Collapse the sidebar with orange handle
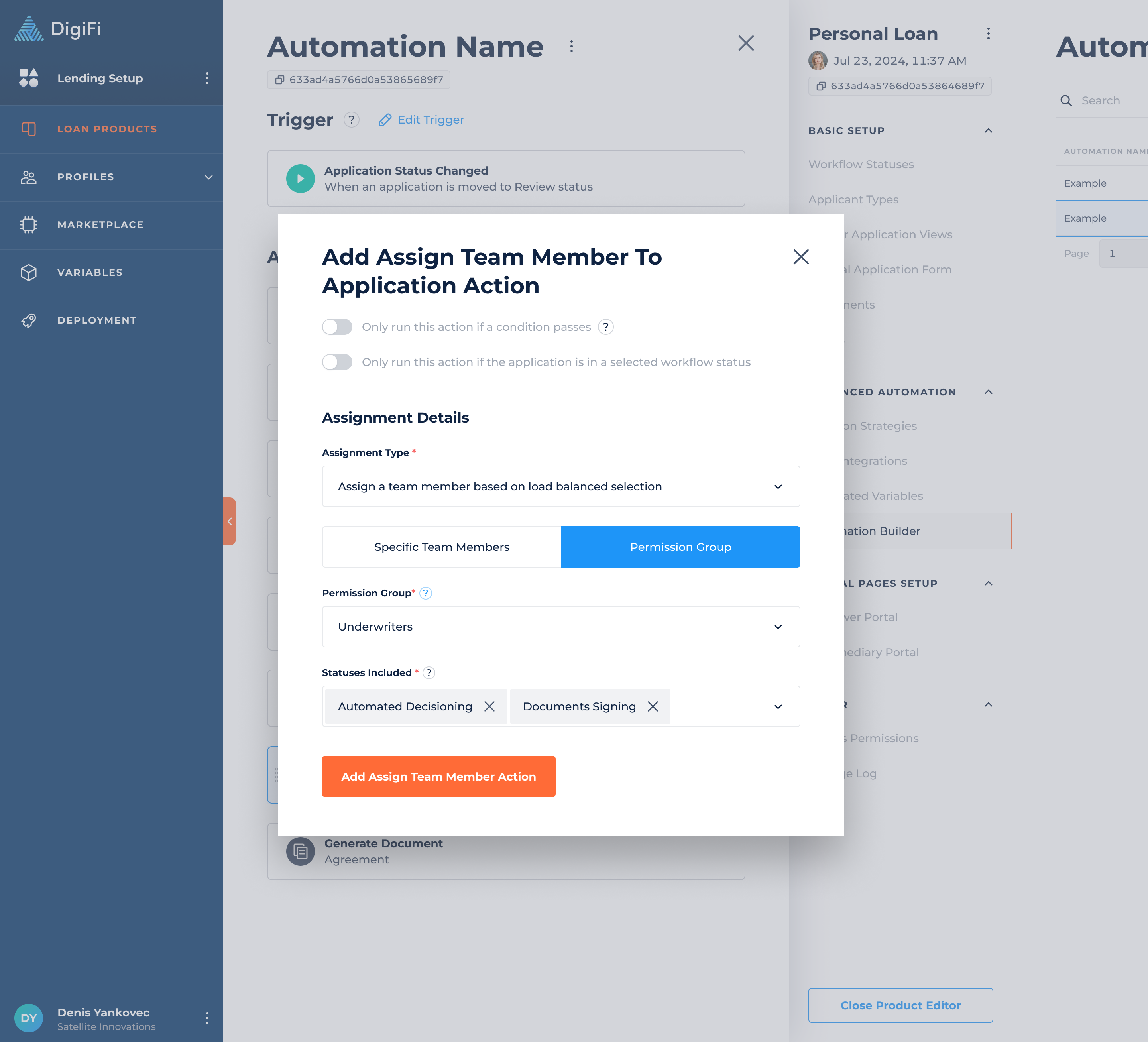Image resolution: width=1148 pixels, height=1042 pixels. pyautogui.click(x=230, y=521)
